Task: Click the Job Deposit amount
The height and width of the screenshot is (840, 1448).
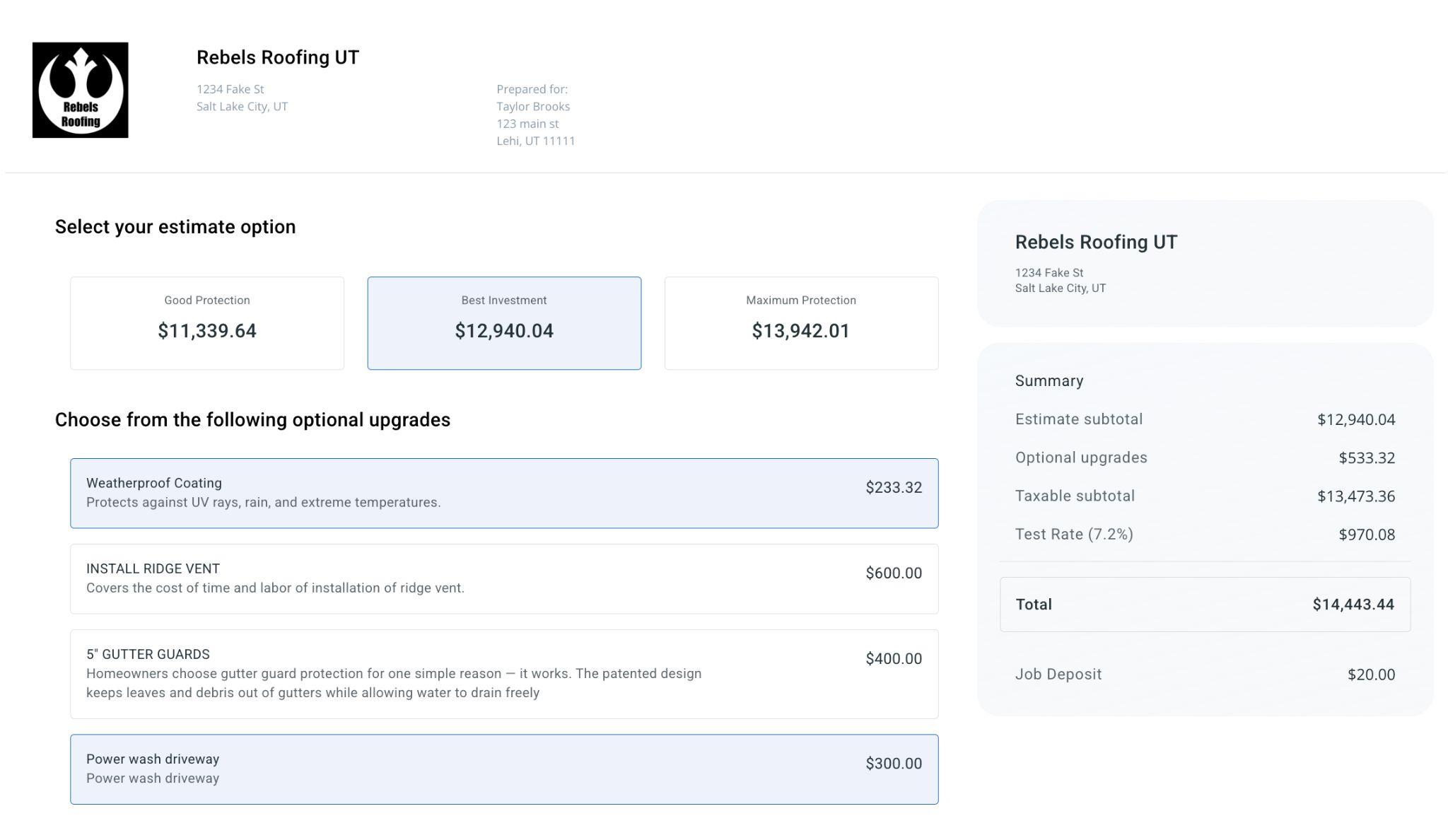Action: click(x=1370, y=674)
